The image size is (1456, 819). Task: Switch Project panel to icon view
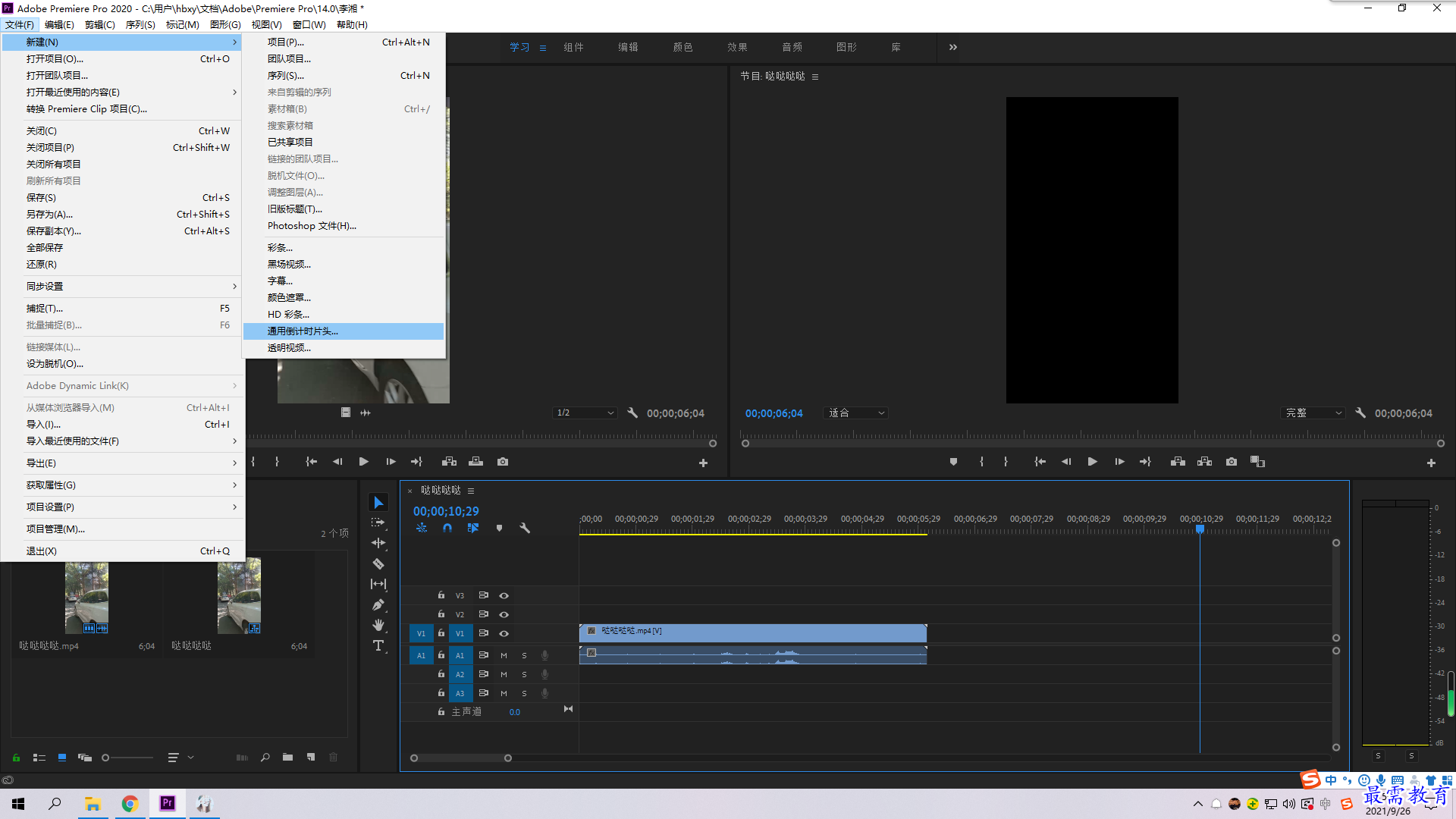tap(62, 757)
